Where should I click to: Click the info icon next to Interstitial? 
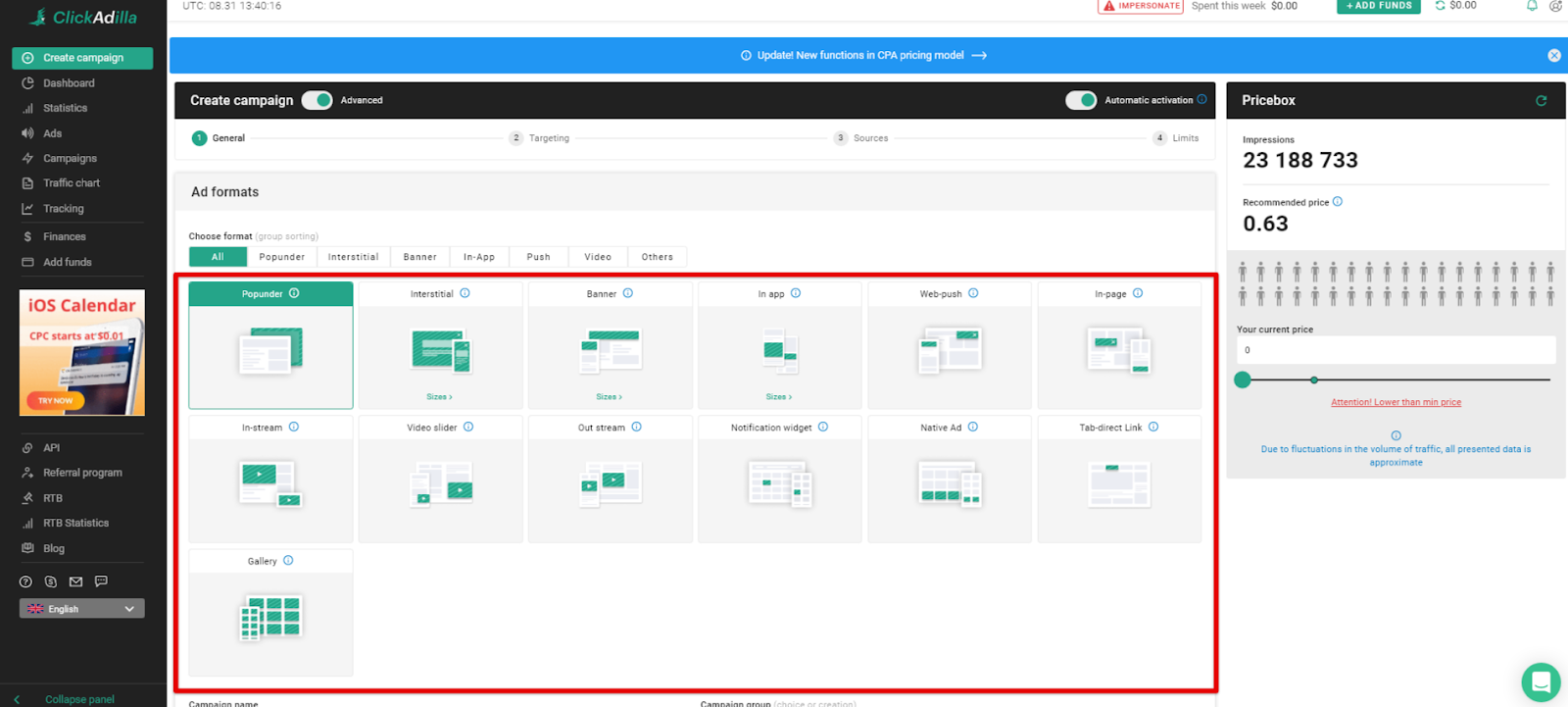tap(465, 293)
